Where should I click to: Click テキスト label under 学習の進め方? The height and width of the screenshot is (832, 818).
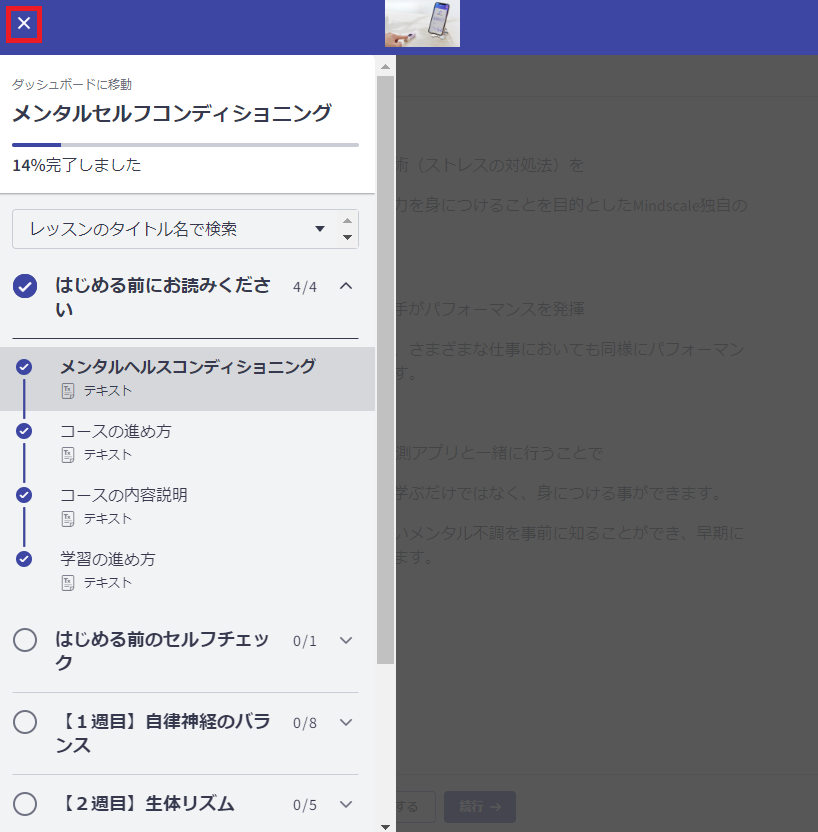tap(108, 583)
